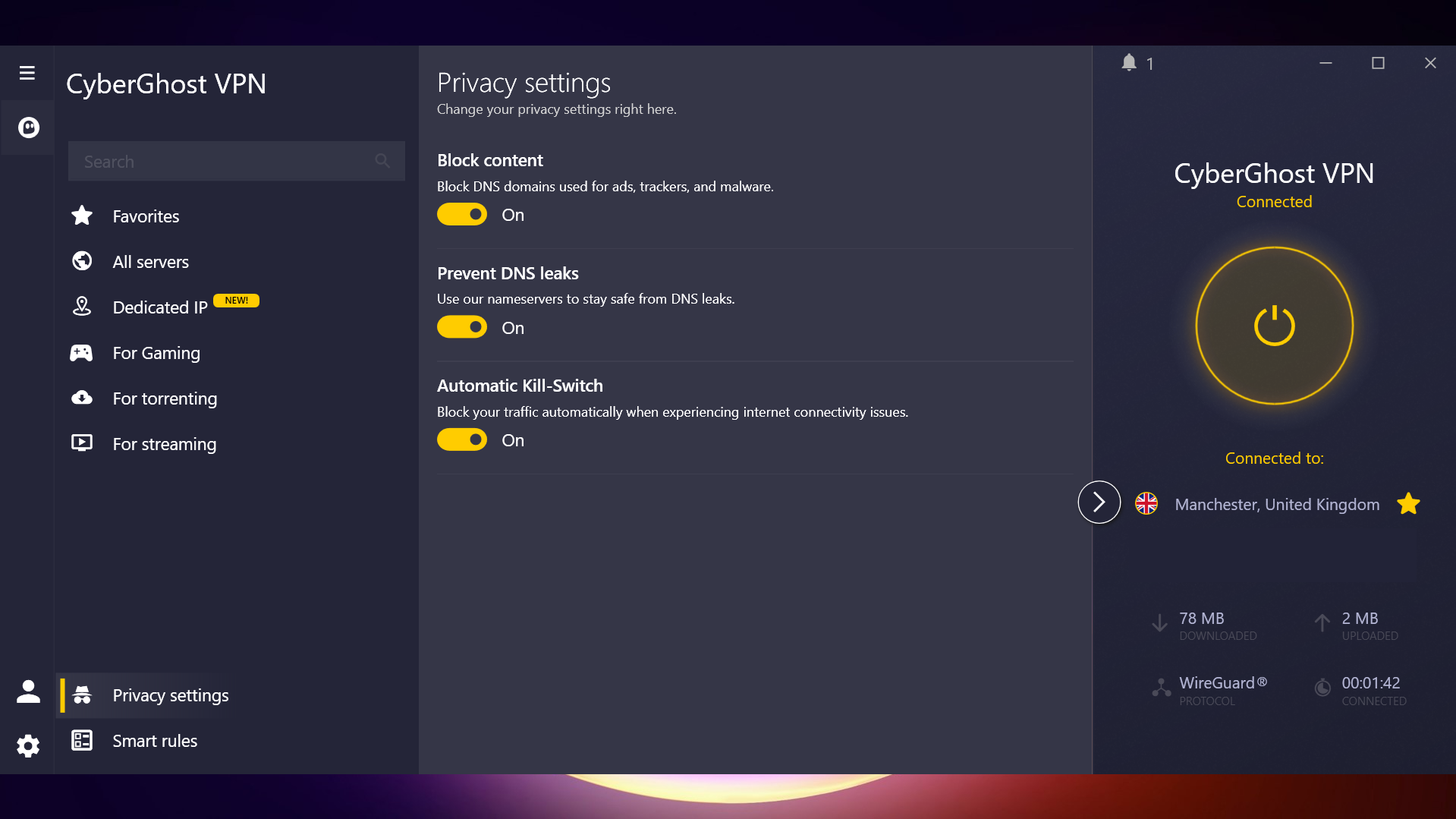1456x819 pixels.
Task: Maximize the CyberGhost window
Action: pyautogui.click(x=1378, y=63)
